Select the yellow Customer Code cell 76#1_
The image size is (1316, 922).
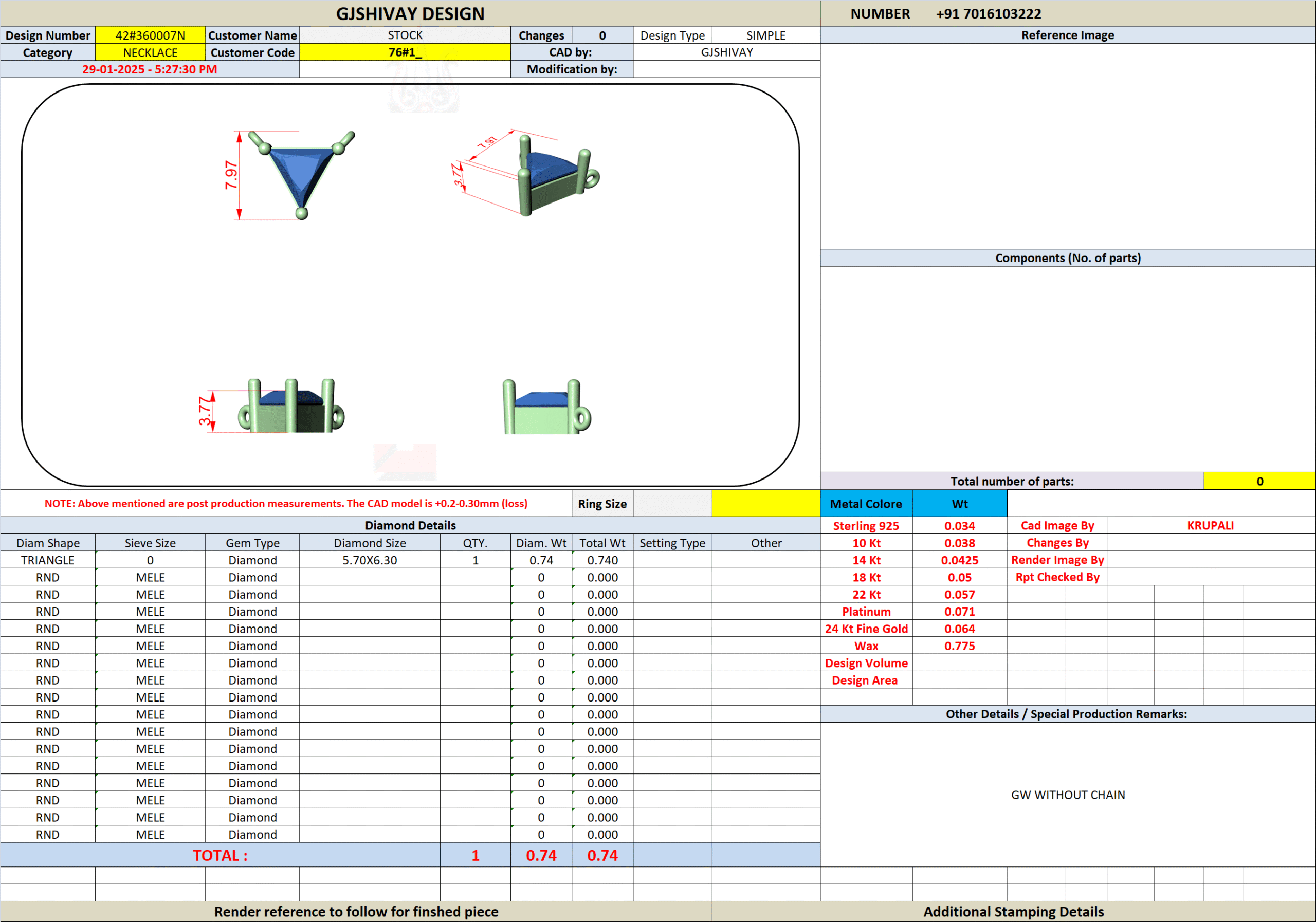pyautogui.click(x=405, y=53)
